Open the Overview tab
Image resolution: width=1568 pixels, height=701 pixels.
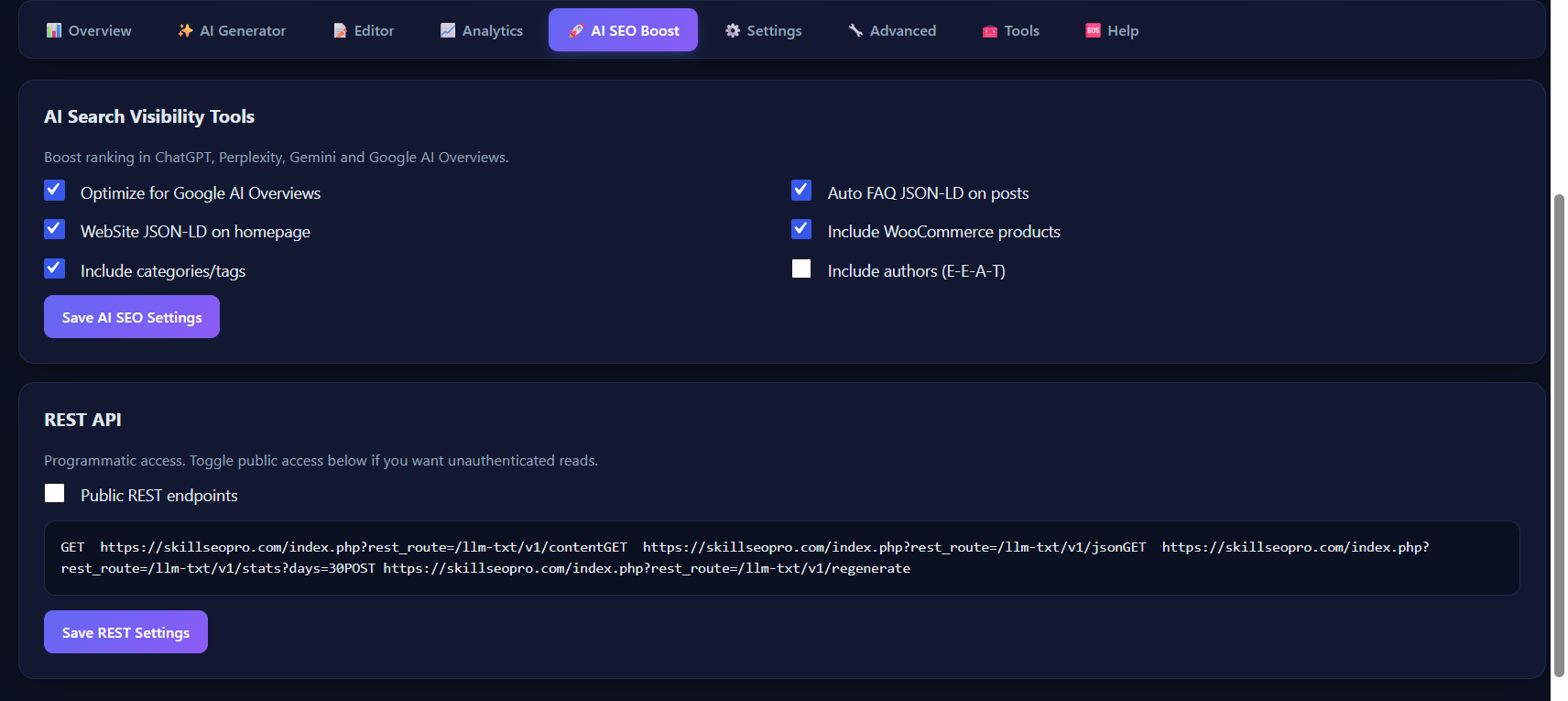point(89,30)
